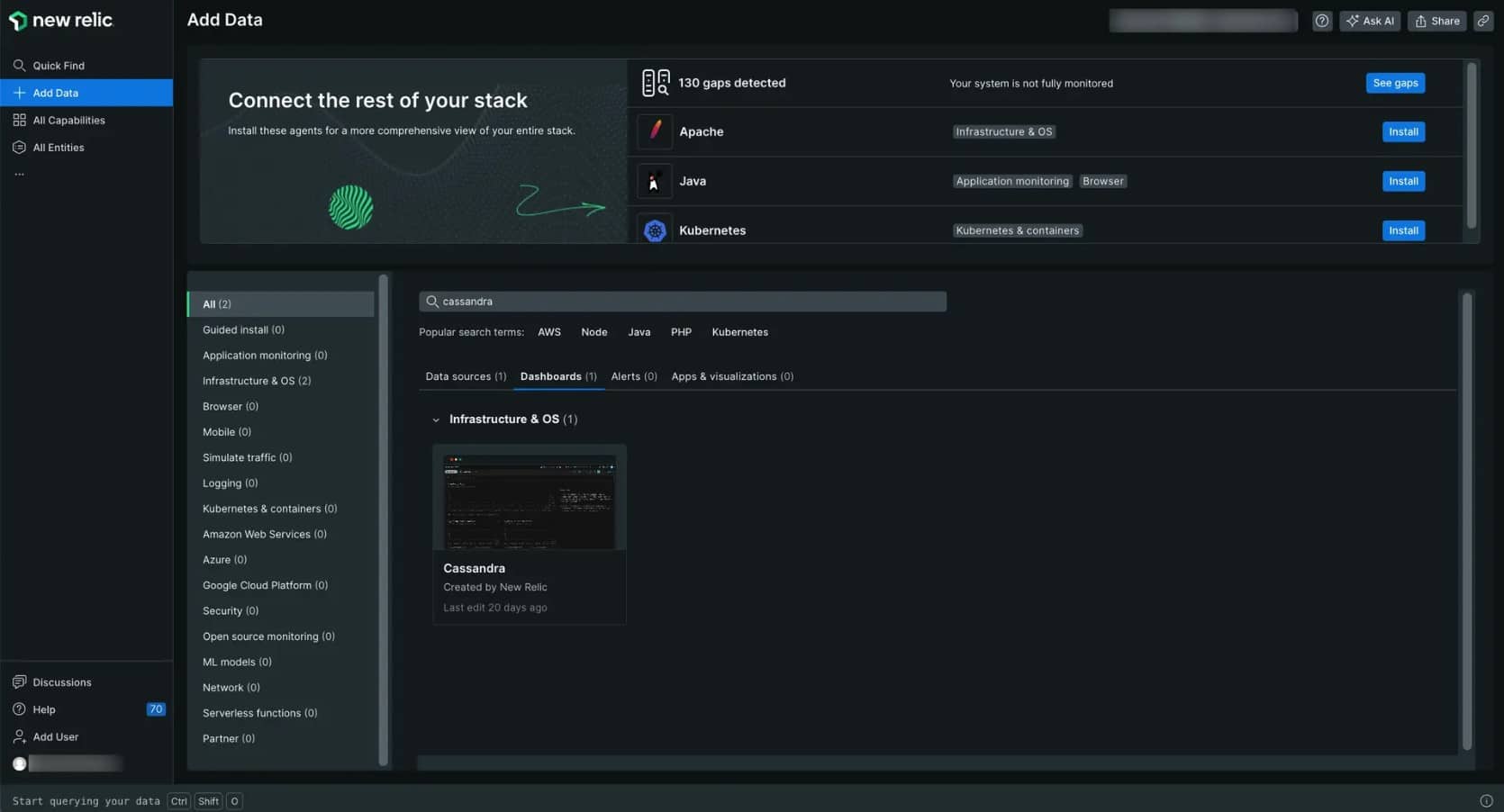Switch to the Data sources tab
Image resolution: width=1504 pixels, height=812 pixels.
point(466,376)
